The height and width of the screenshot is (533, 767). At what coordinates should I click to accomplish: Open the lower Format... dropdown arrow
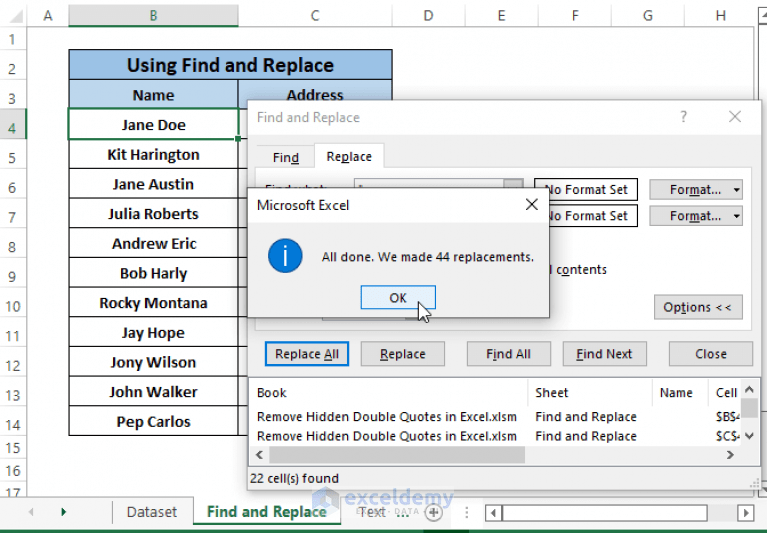pyautogui.click(x=736, y=216)
